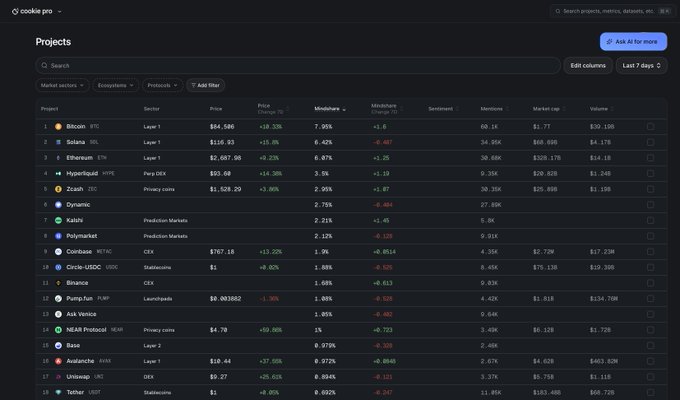Open the cookie pro workspace dropdown chevron
The width and height of the screenshot is (680, 400).
59,12
